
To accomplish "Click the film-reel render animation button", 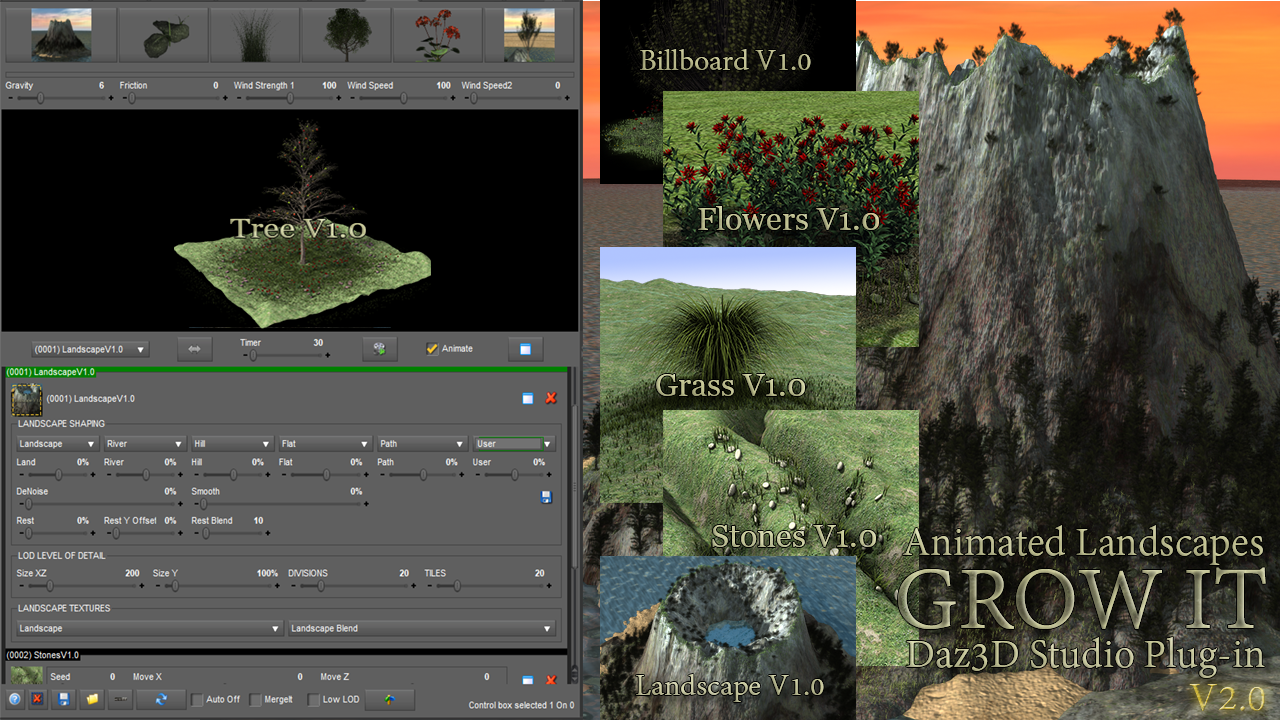I will pos(380,349).
